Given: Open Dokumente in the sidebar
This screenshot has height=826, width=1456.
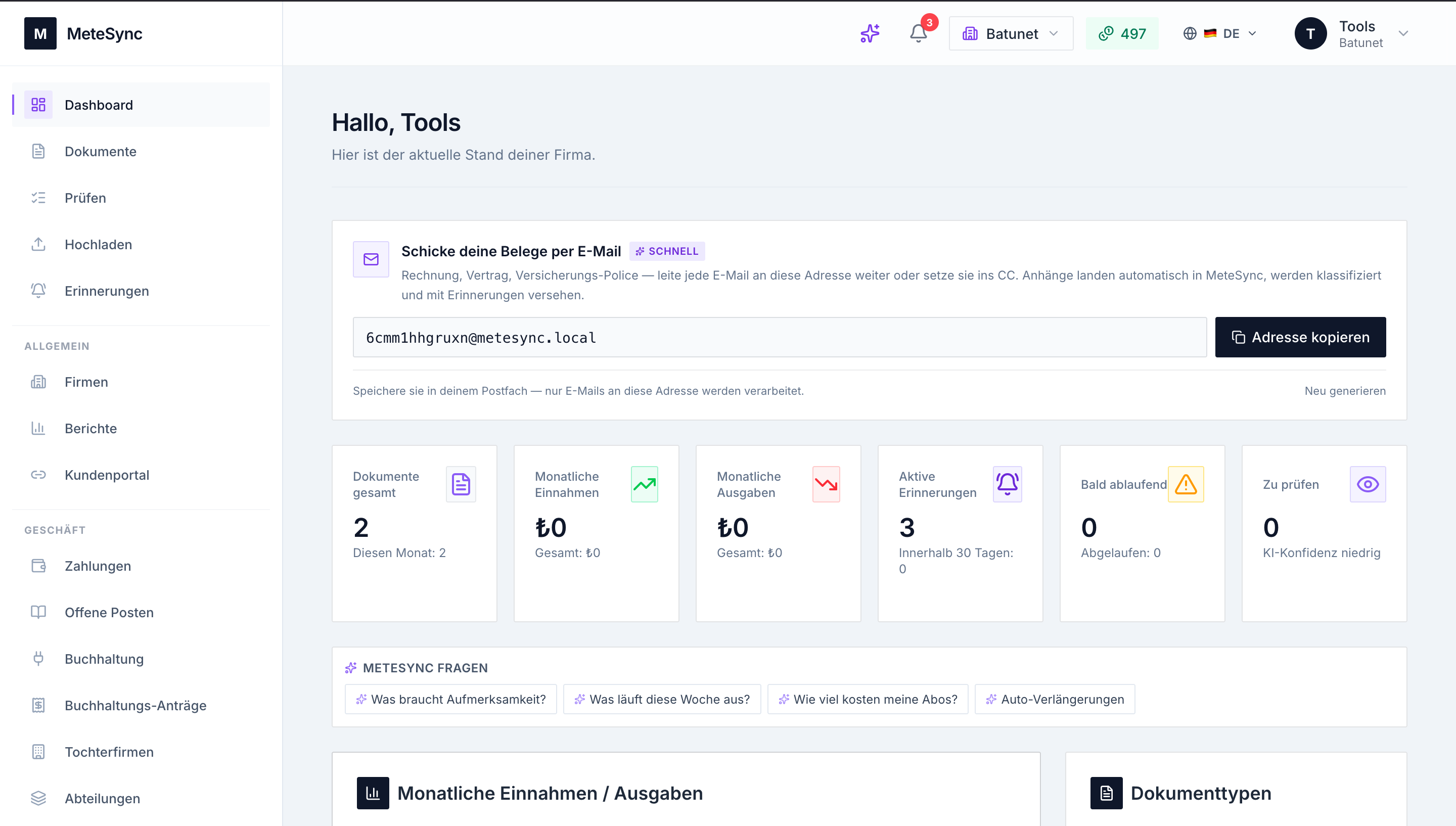Looking at the screenshot, I should (x=141, y=152).
